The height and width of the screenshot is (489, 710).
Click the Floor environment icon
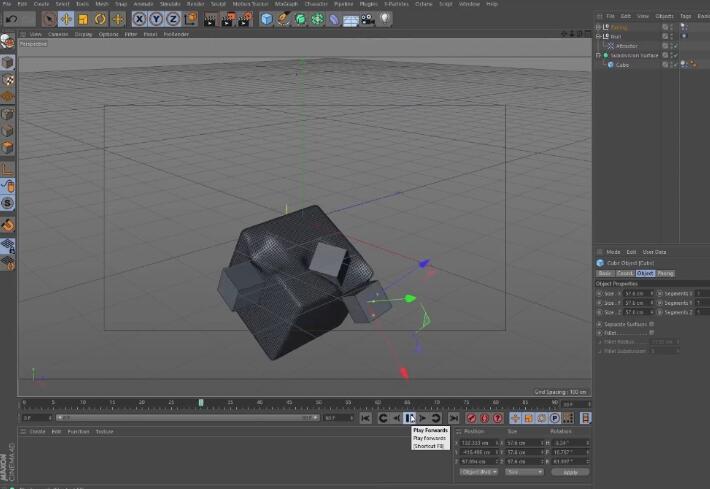tap(350, 20)
